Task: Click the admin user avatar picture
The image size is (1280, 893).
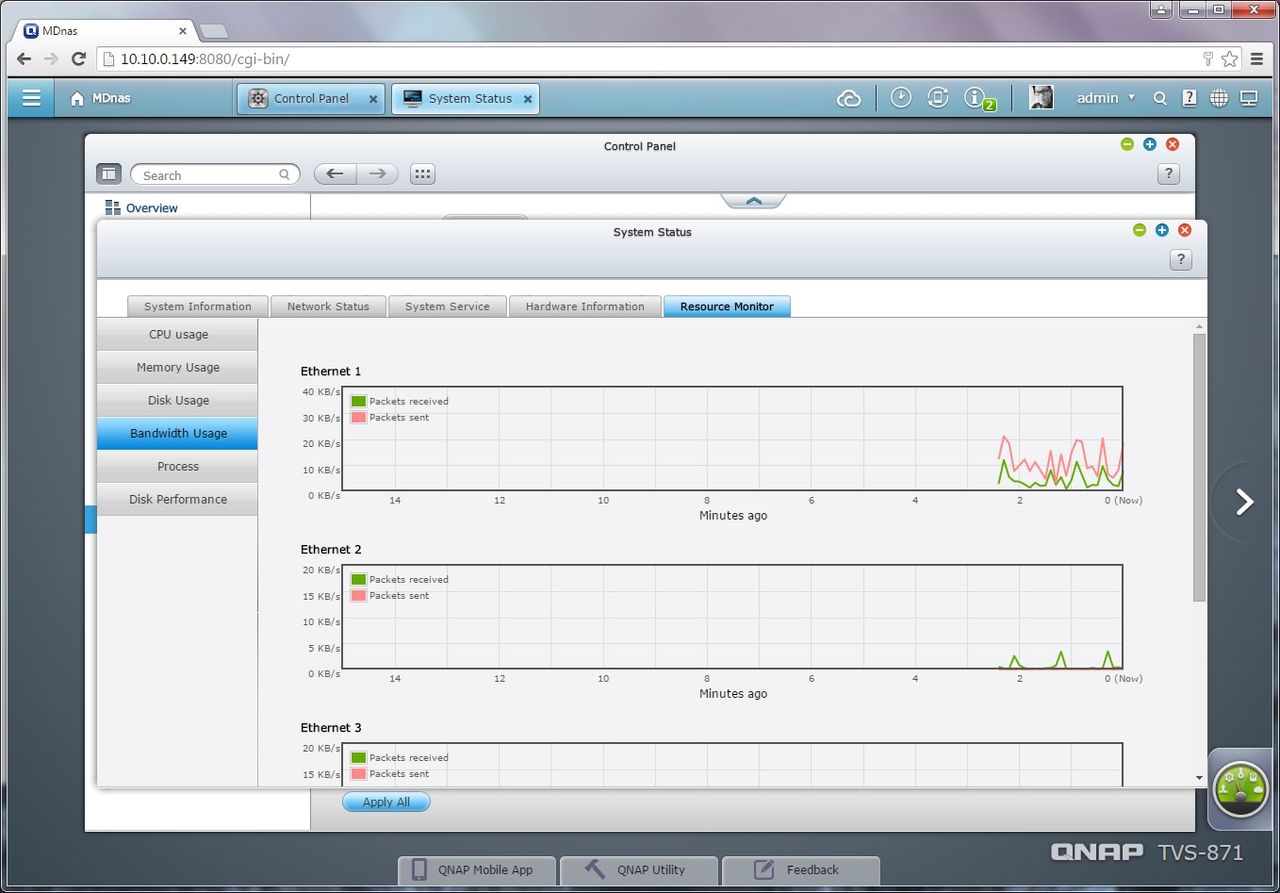Action: tap(1041, 98)
